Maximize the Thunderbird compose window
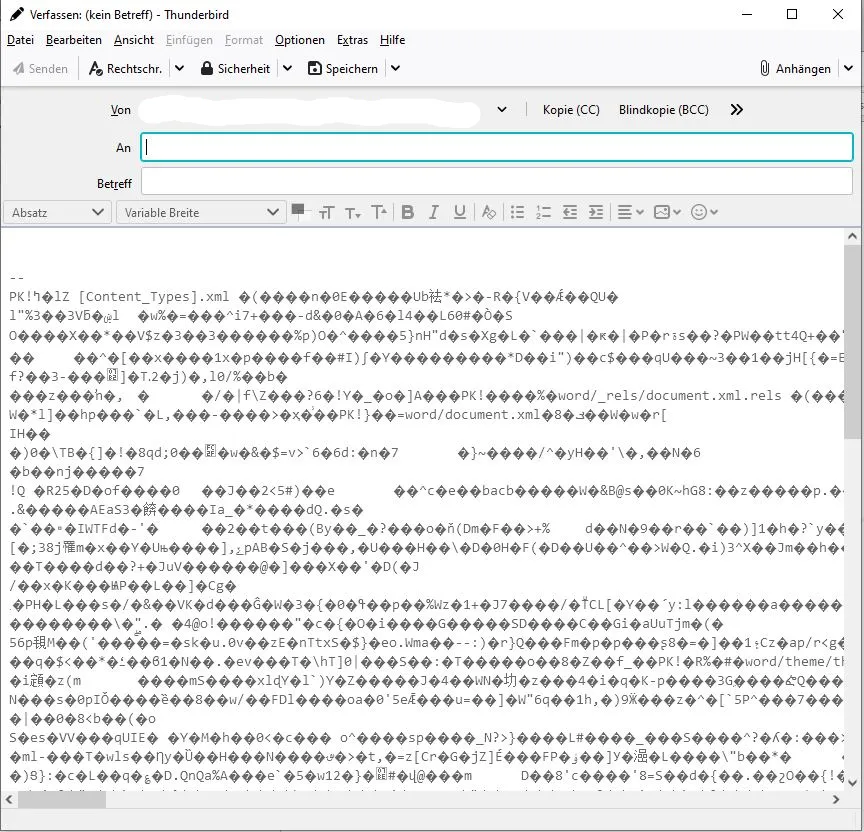 (792, 14)
